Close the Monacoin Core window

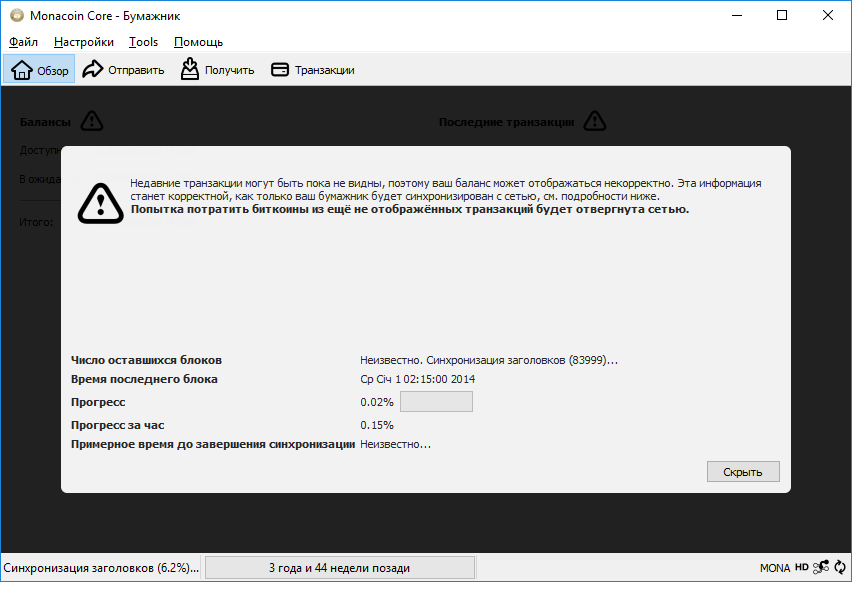click(828, 15)
